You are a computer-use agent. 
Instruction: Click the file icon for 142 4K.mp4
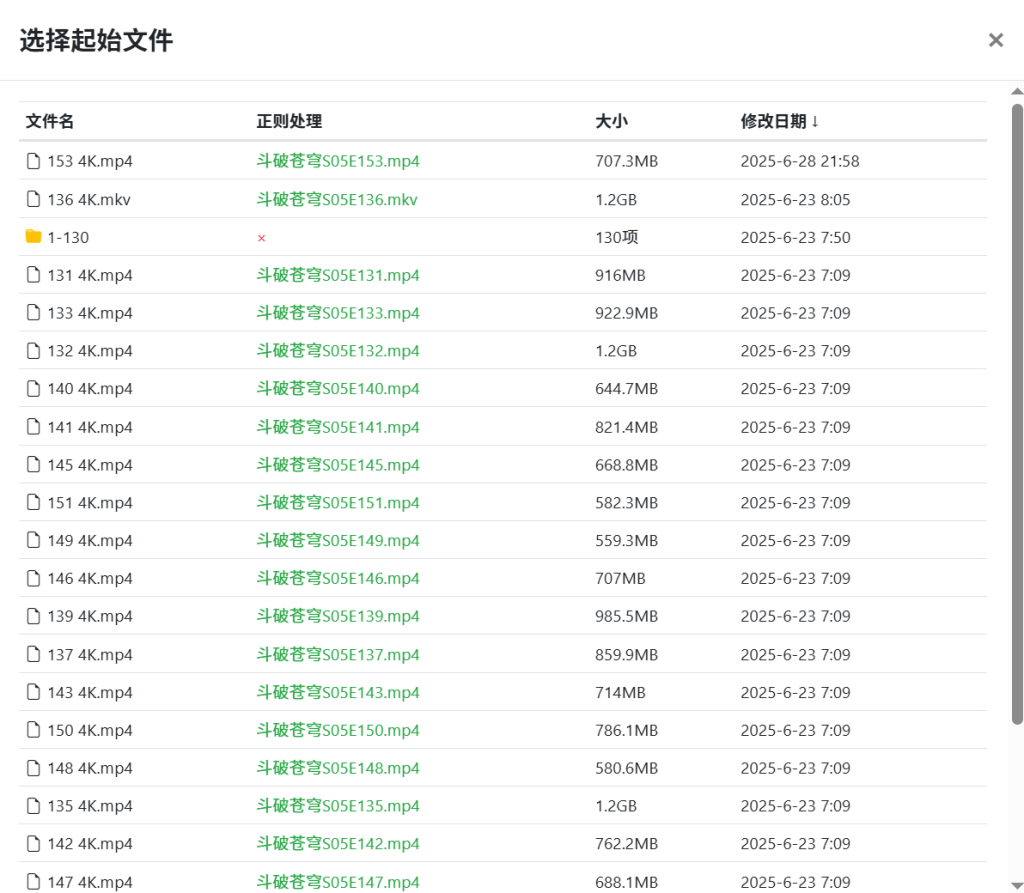(33, 844)
